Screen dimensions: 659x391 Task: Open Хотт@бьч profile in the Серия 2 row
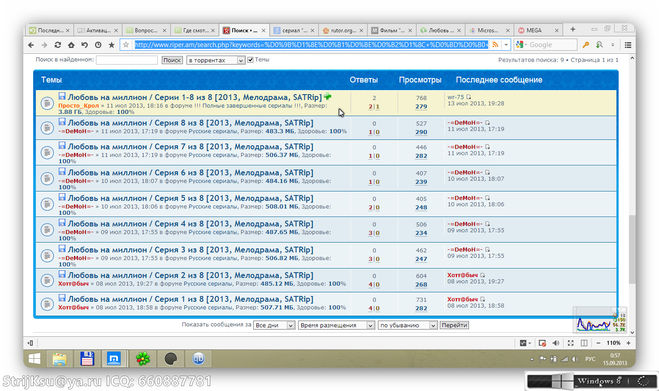point(74,284)
